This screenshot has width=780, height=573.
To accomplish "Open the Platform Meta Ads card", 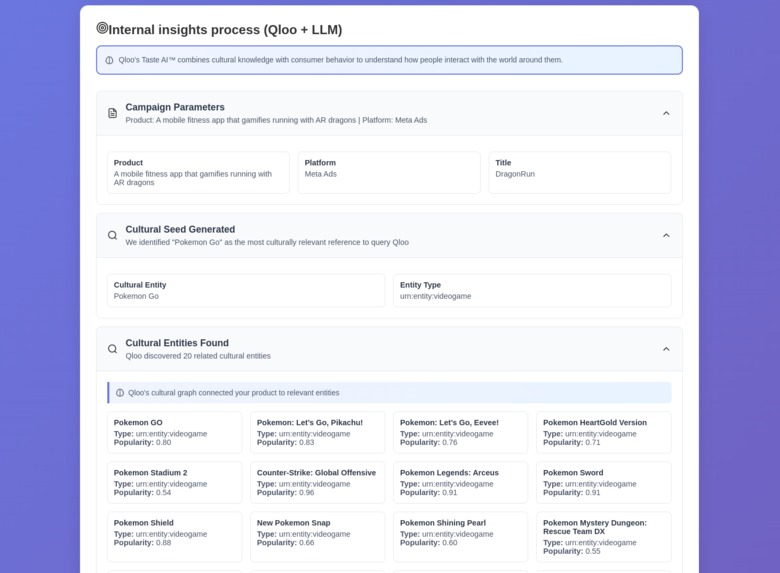I will [x=389, y=173].
